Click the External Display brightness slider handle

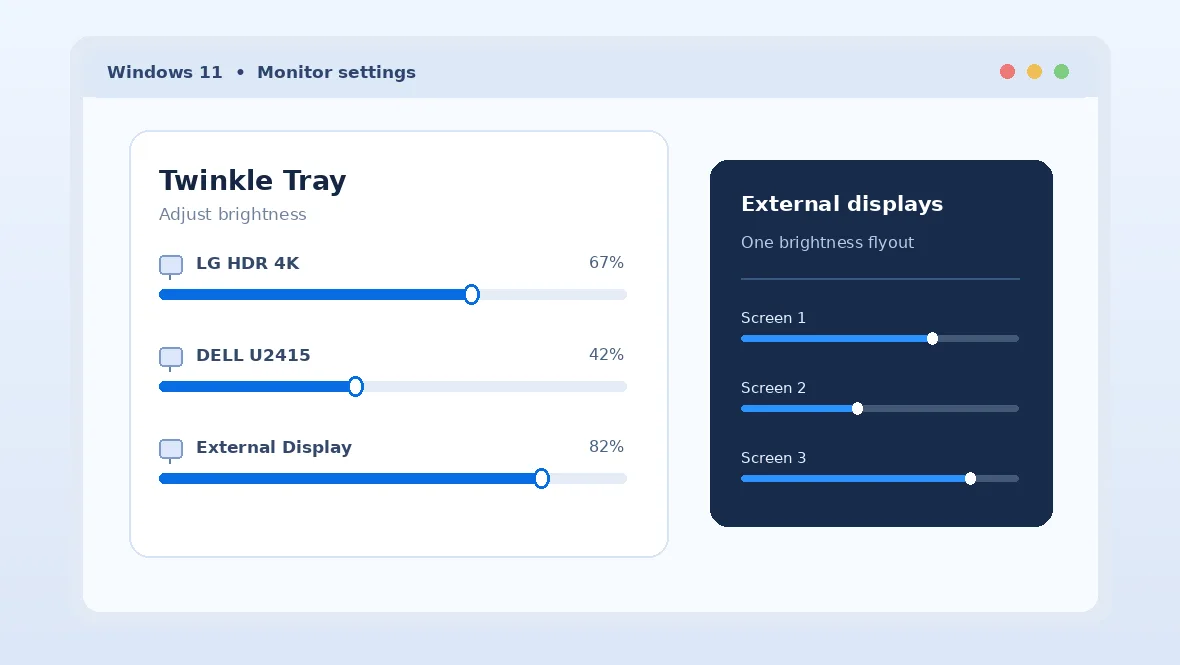[x=542, y=478]
